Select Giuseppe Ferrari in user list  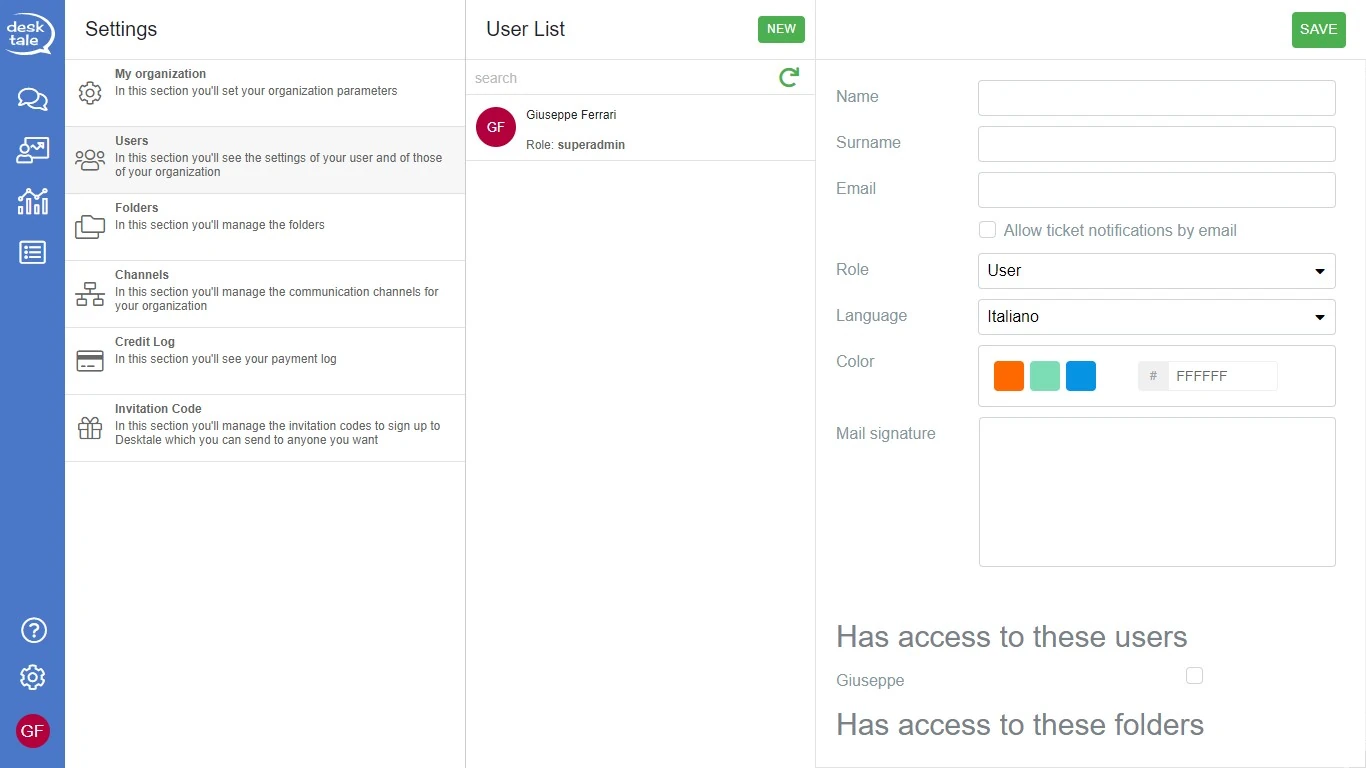pos(641,128)
